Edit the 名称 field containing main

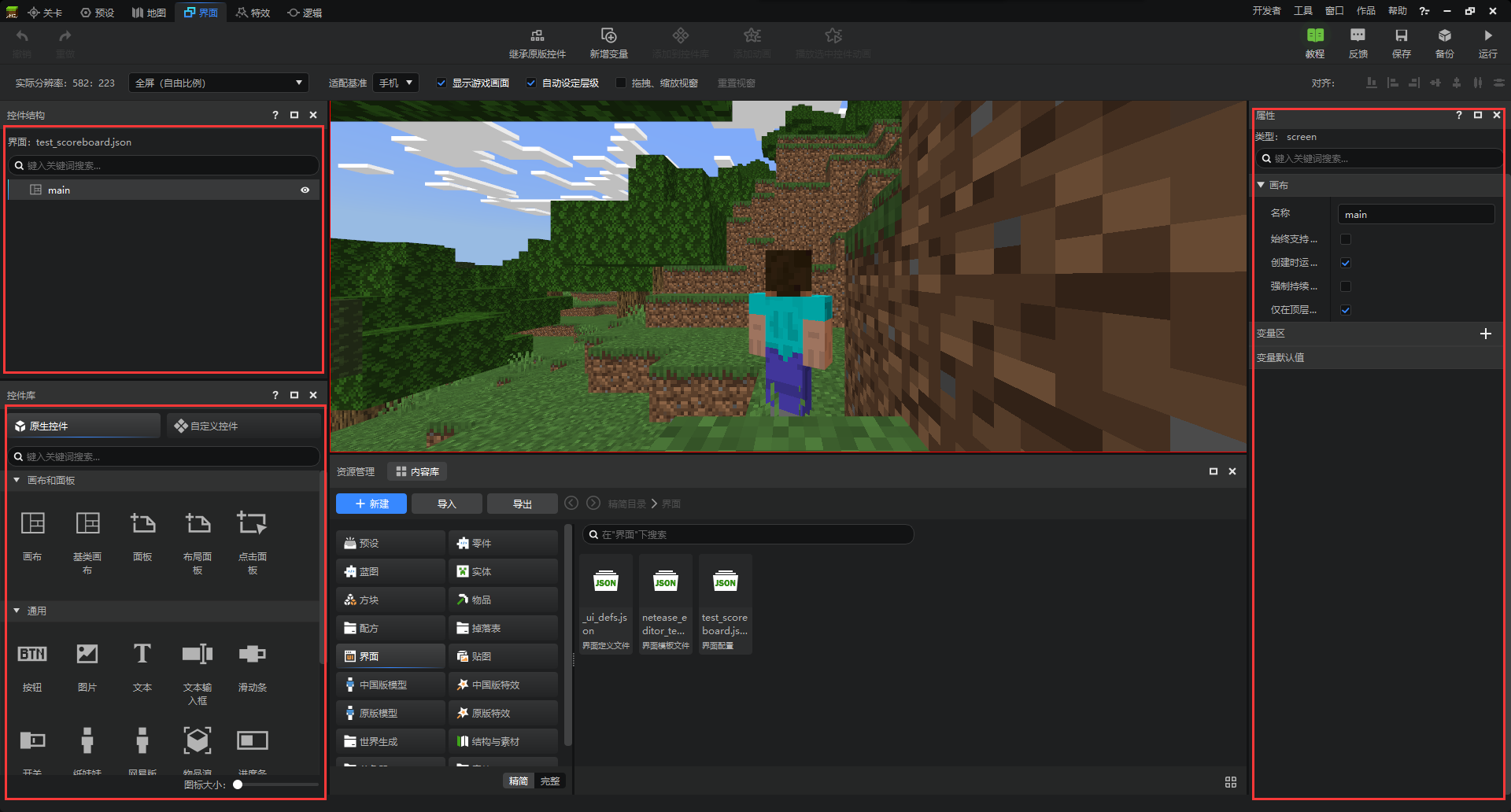pos(1416,214)
